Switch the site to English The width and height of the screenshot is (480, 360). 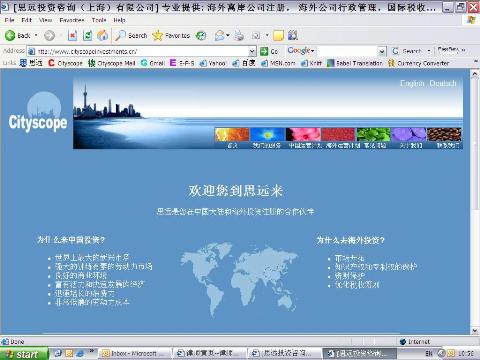[412, 83]
